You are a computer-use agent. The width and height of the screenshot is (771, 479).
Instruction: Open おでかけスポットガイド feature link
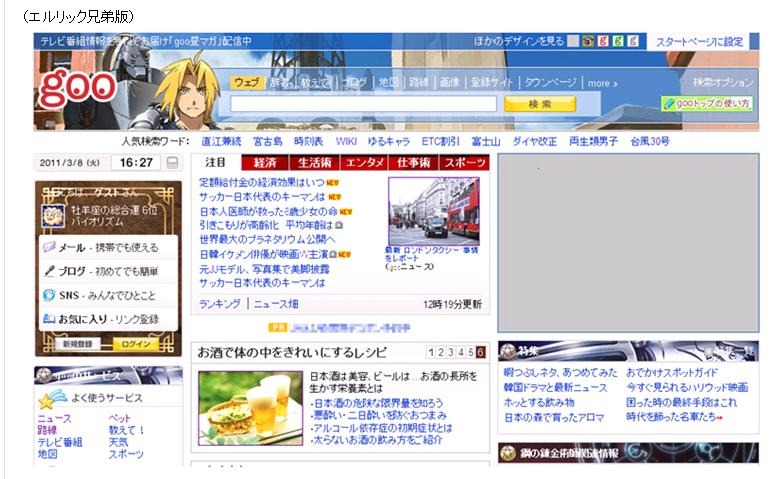point(672,373)
